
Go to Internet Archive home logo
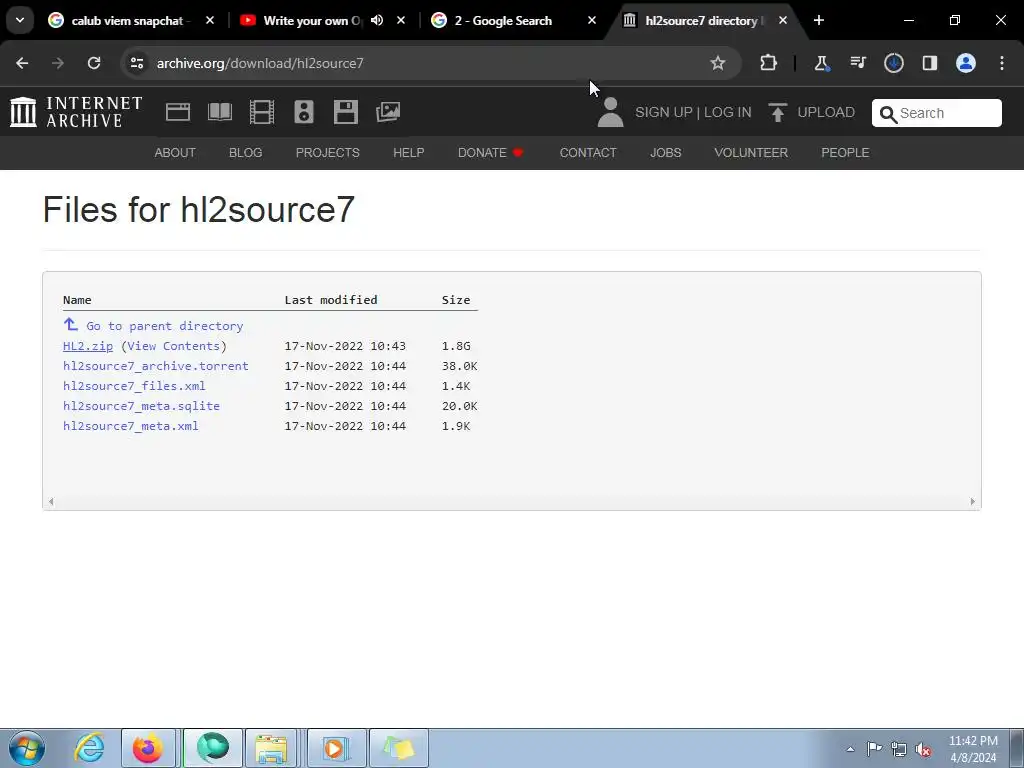[76, 112]
